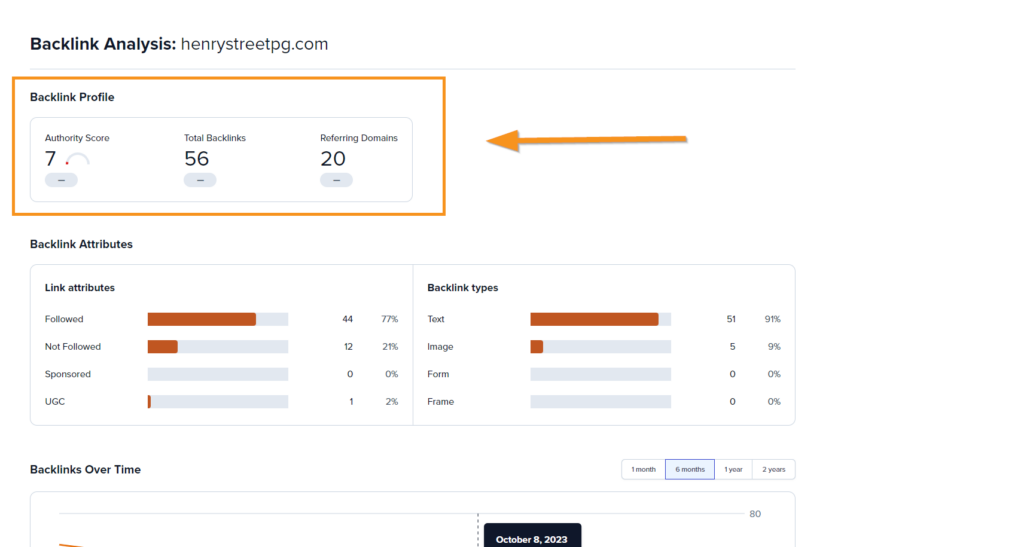Click the change badge under Total Backlinks
1024x547 pixels.
(200, 180)
